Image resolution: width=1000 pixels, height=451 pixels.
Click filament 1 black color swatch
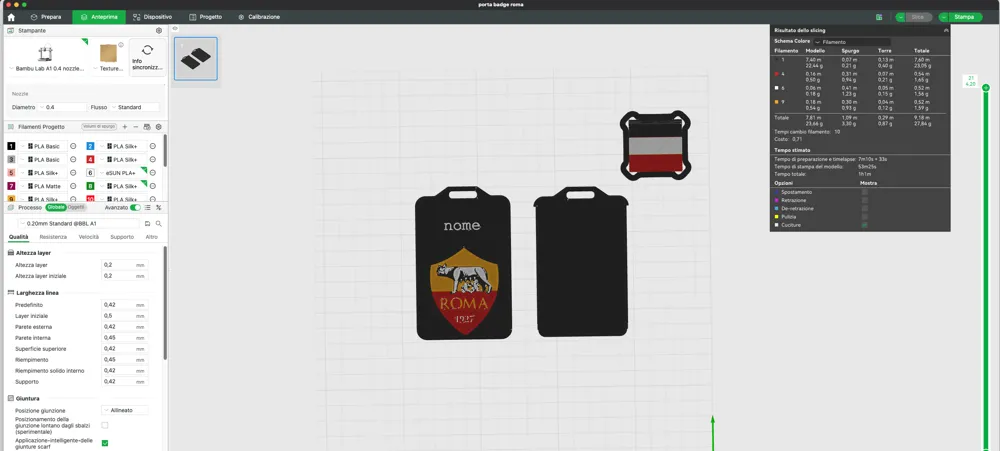coord(11,146)
